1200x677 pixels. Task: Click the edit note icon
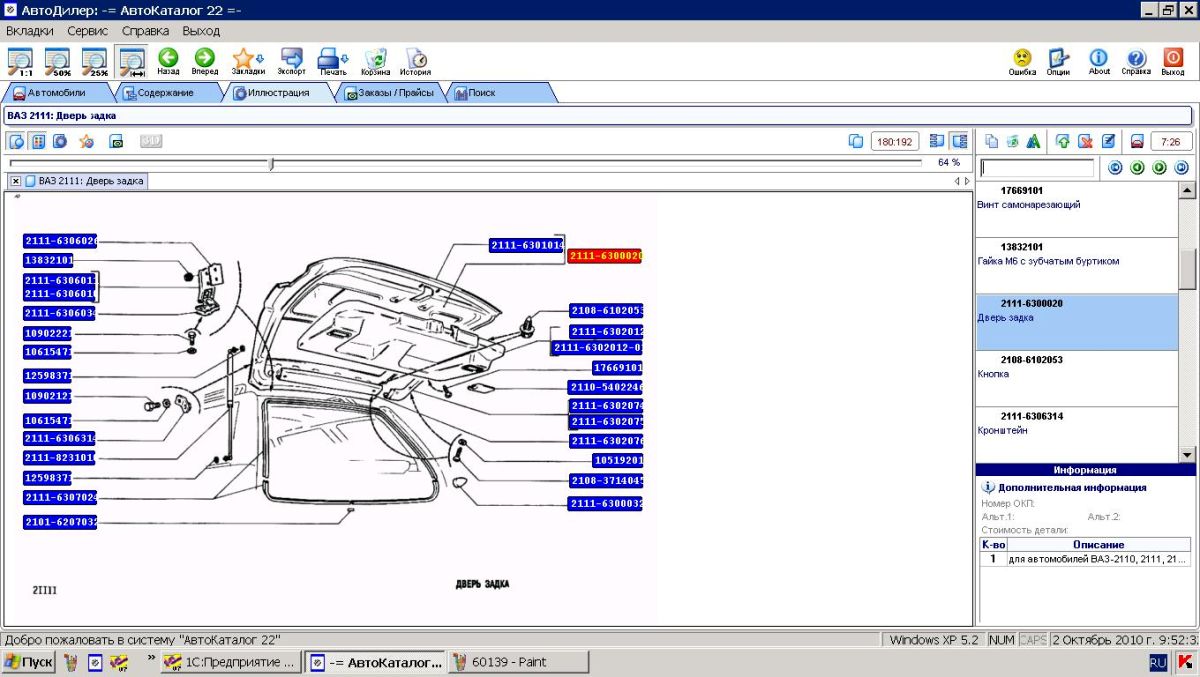[x=1108, y=141]
